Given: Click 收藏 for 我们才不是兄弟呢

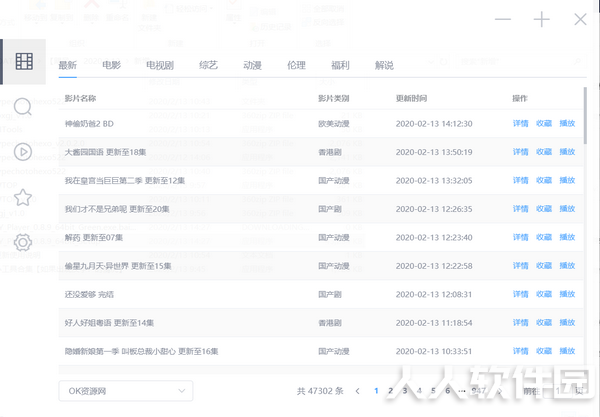Looking at the screenshot, I should click(544, 209).
